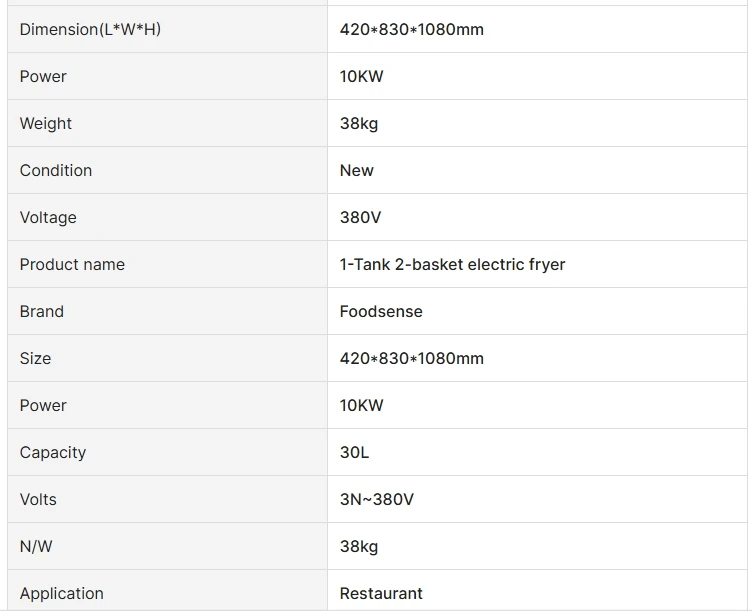The image size is (752, 611).
Task: Click the 38kg value in the N/W row
Action: tap(359, 547)
